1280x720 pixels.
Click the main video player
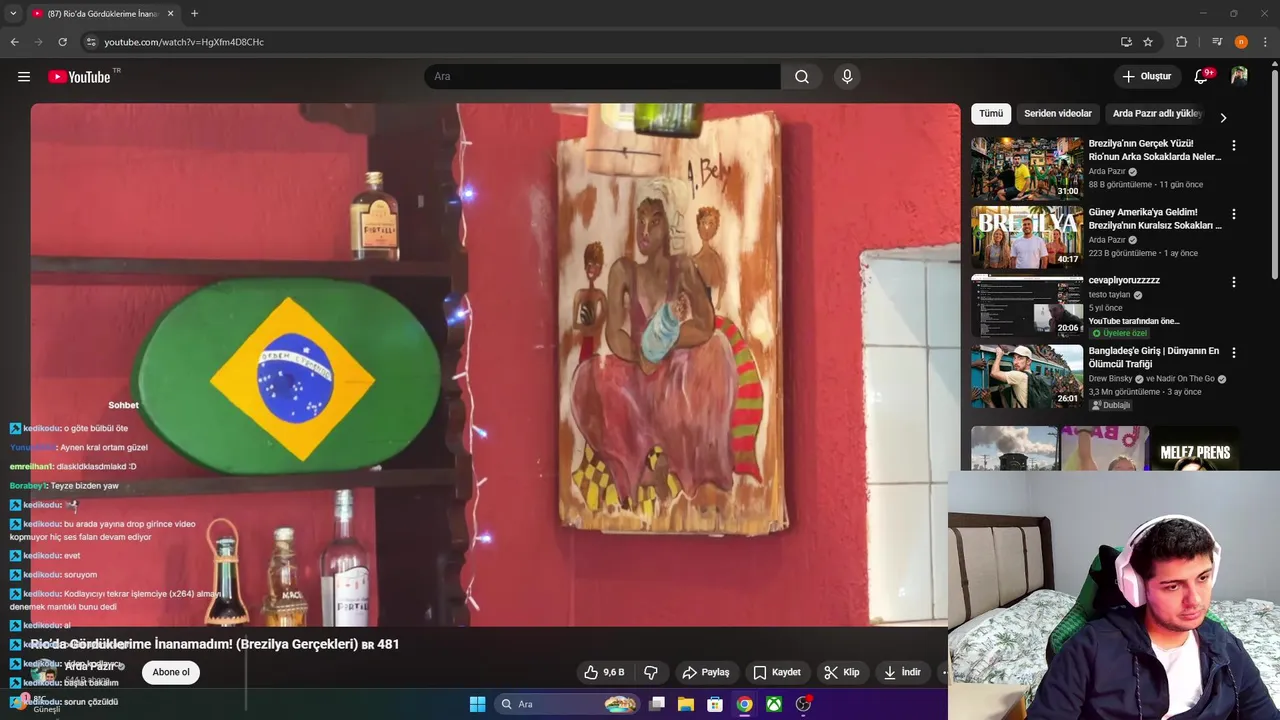pyautogui.click(x=495, y=365)
